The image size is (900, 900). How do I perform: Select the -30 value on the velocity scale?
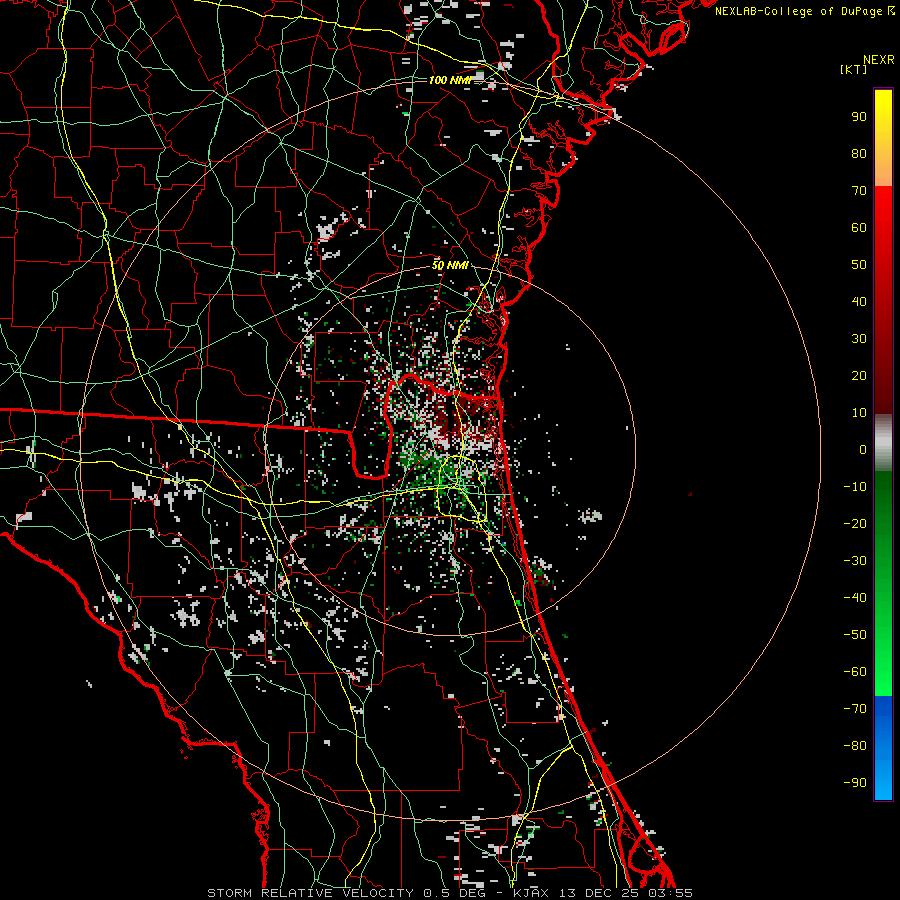click(x=855, y=561)
